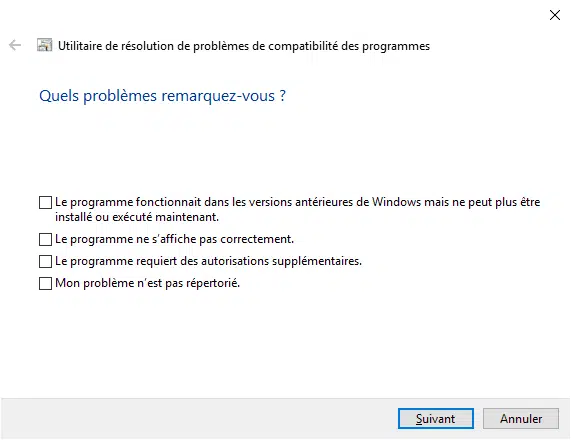Select the 'Mon problème n'est pas répertorié' checkbox
Viewport: 571px width, 440px height.
(45, 283)
